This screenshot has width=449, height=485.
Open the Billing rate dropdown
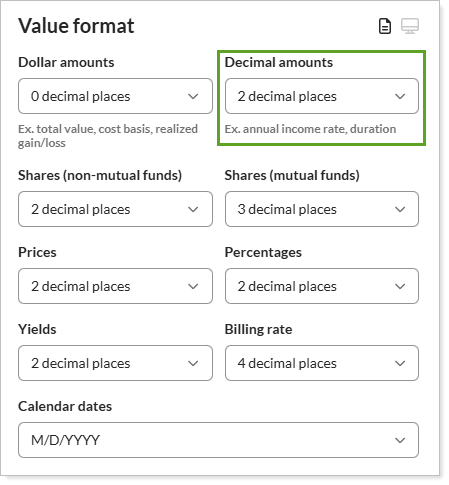(322, 363)
